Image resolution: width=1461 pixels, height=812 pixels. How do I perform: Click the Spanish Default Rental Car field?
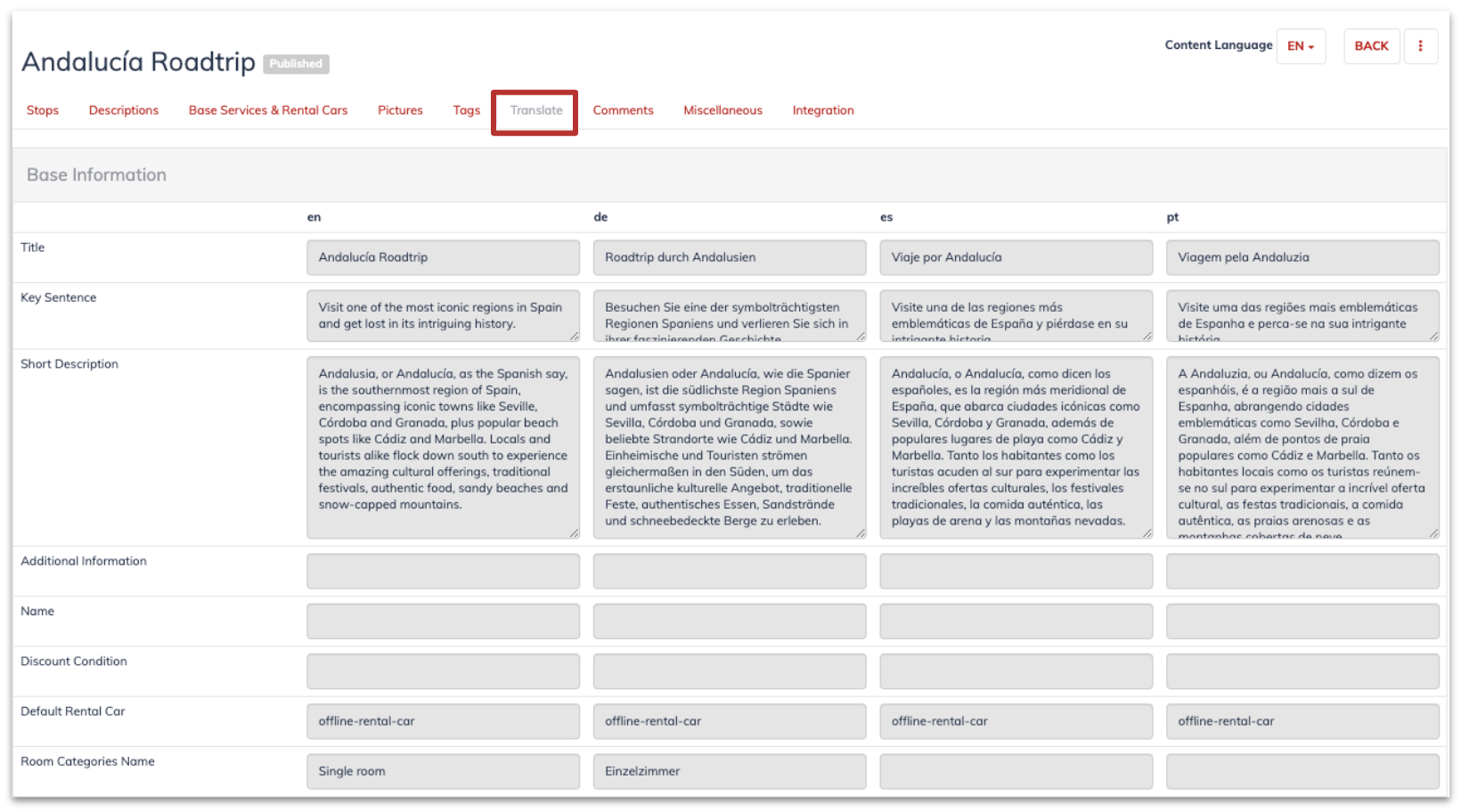click(x=1016, y=721)
